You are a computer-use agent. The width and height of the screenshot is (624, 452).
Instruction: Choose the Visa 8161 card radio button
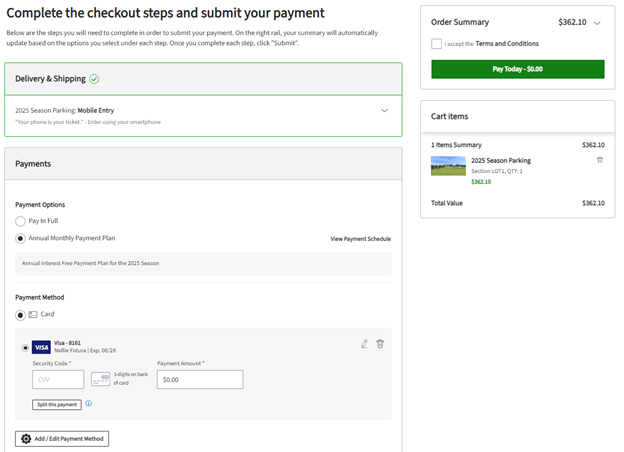tap(25, 348)
